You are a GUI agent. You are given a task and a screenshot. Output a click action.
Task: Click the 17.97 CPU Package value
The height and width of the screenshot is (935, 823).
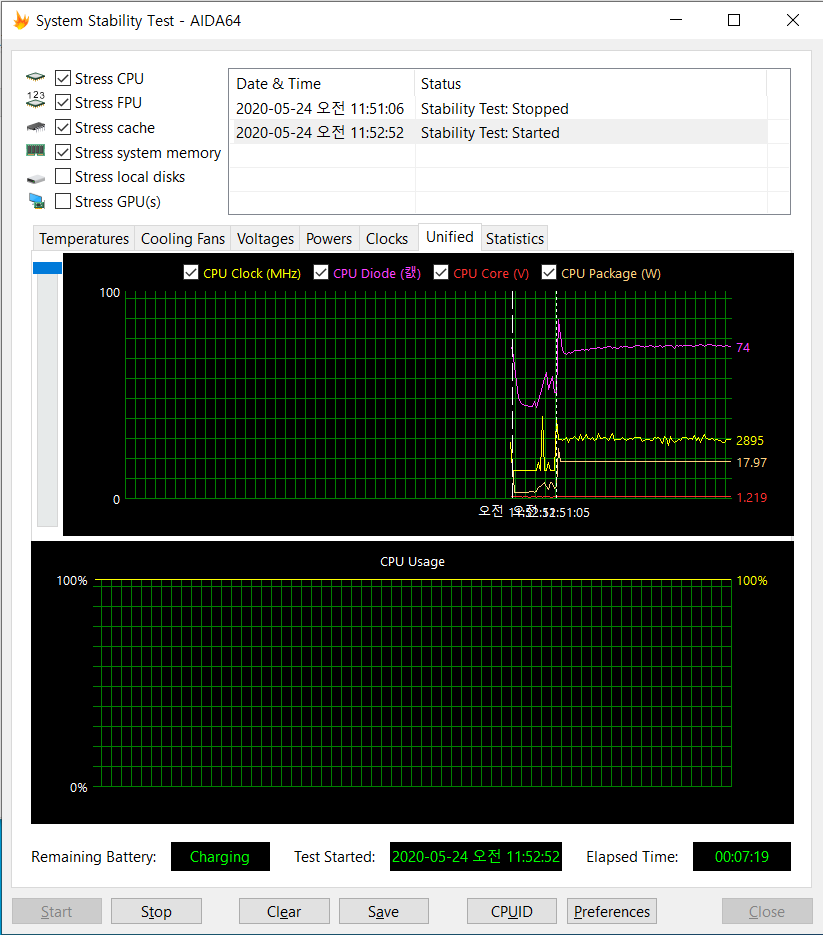coord(751,463)
